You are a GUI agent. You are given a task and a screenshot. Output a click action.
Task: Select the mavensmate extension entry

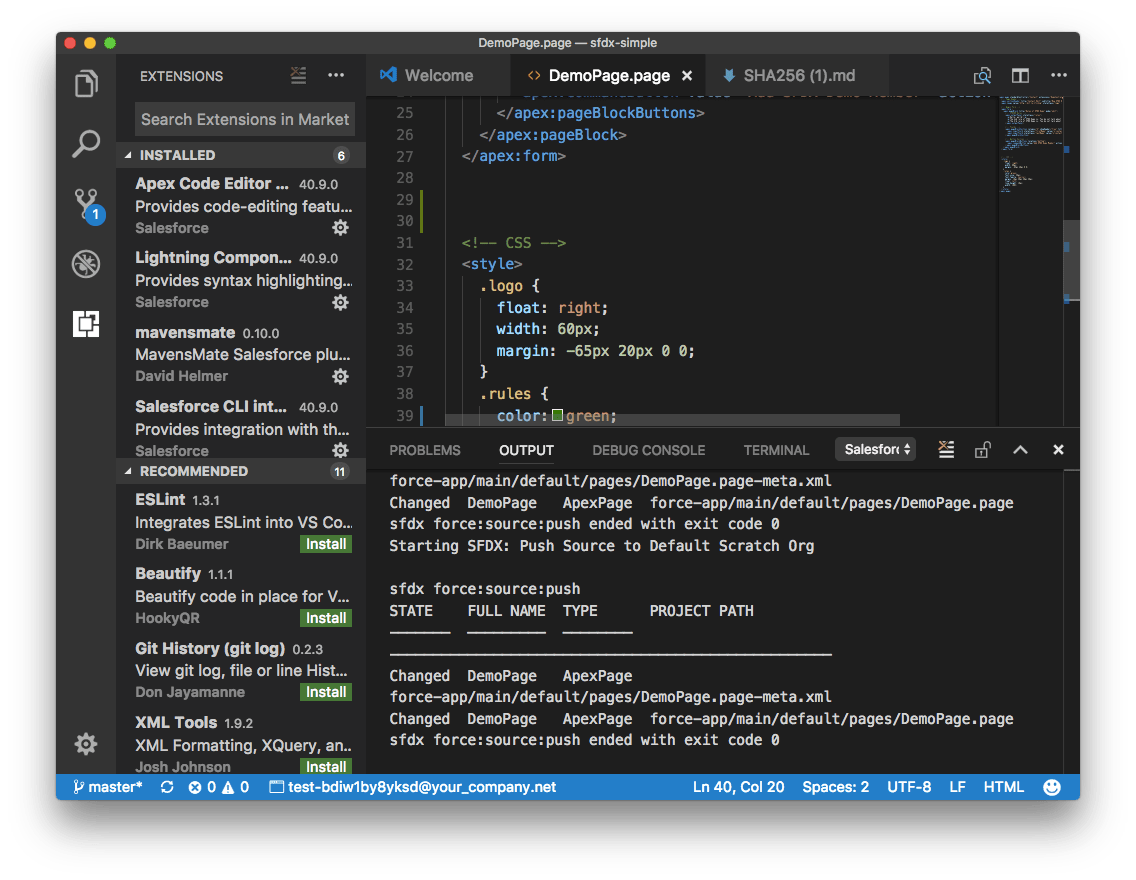click(x=241, y=354)
